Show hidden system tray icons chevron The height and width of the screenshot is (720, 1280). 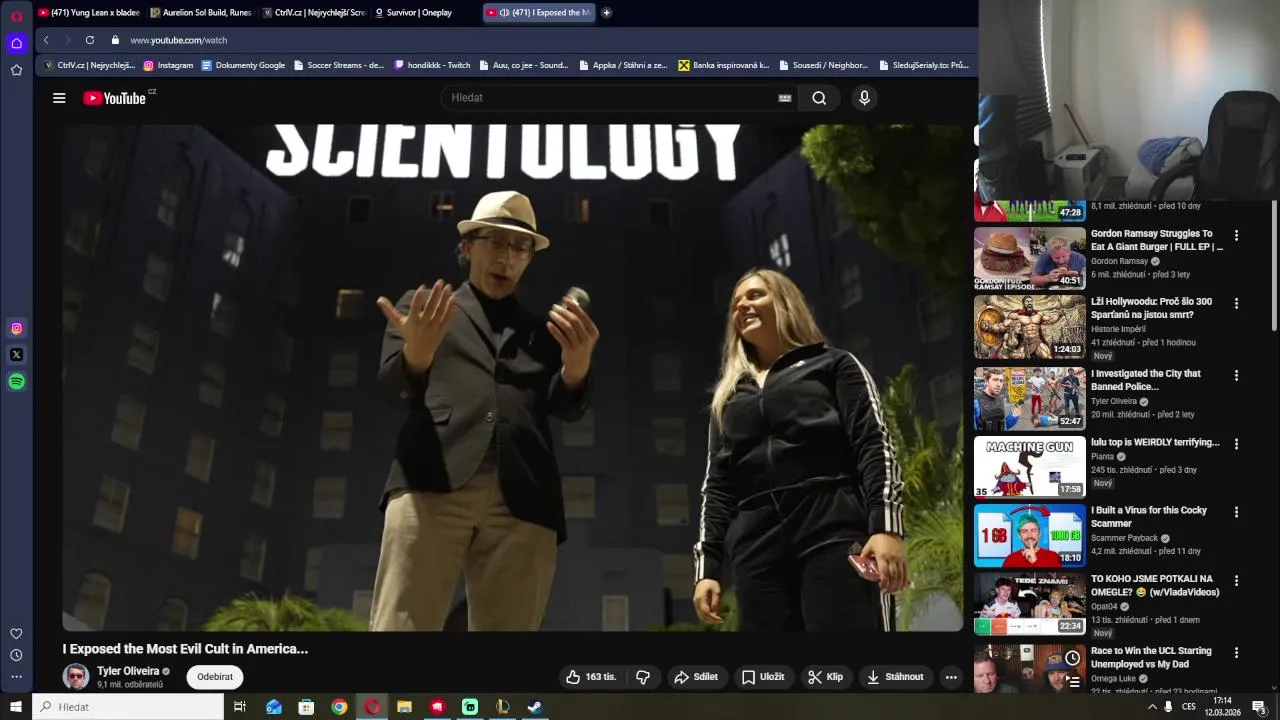[x=1152, y=707]
